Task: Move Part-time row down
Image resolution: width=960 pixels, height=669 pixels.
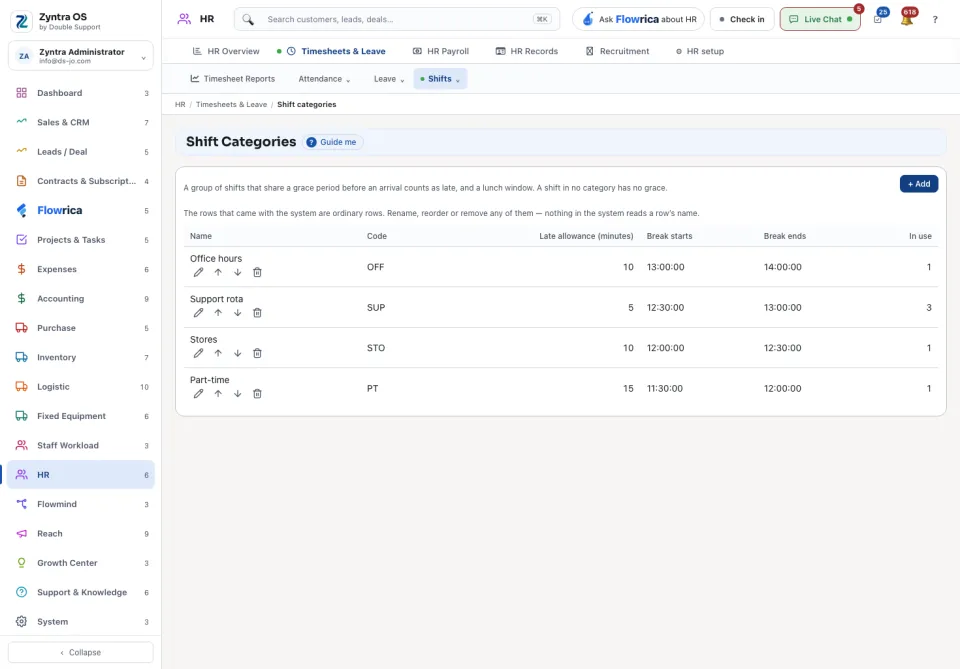Action: pyautogui.click(x=238, y=394)
